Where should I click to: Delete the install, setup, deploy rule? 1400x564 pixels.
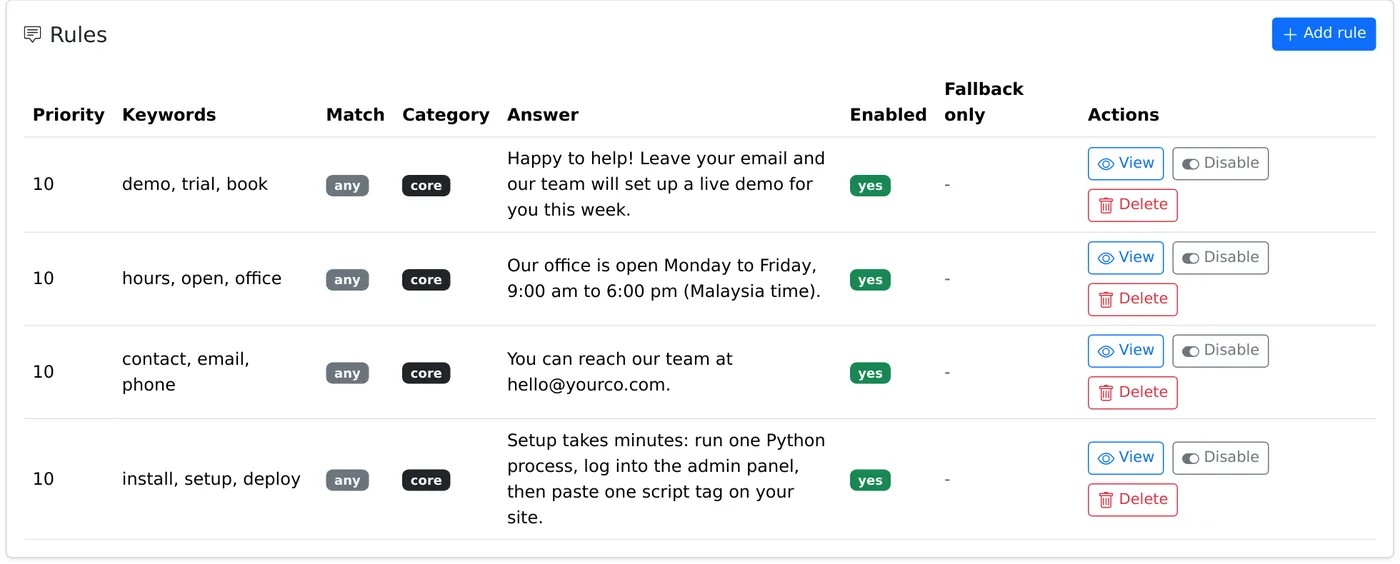[x=1132, y=500]
